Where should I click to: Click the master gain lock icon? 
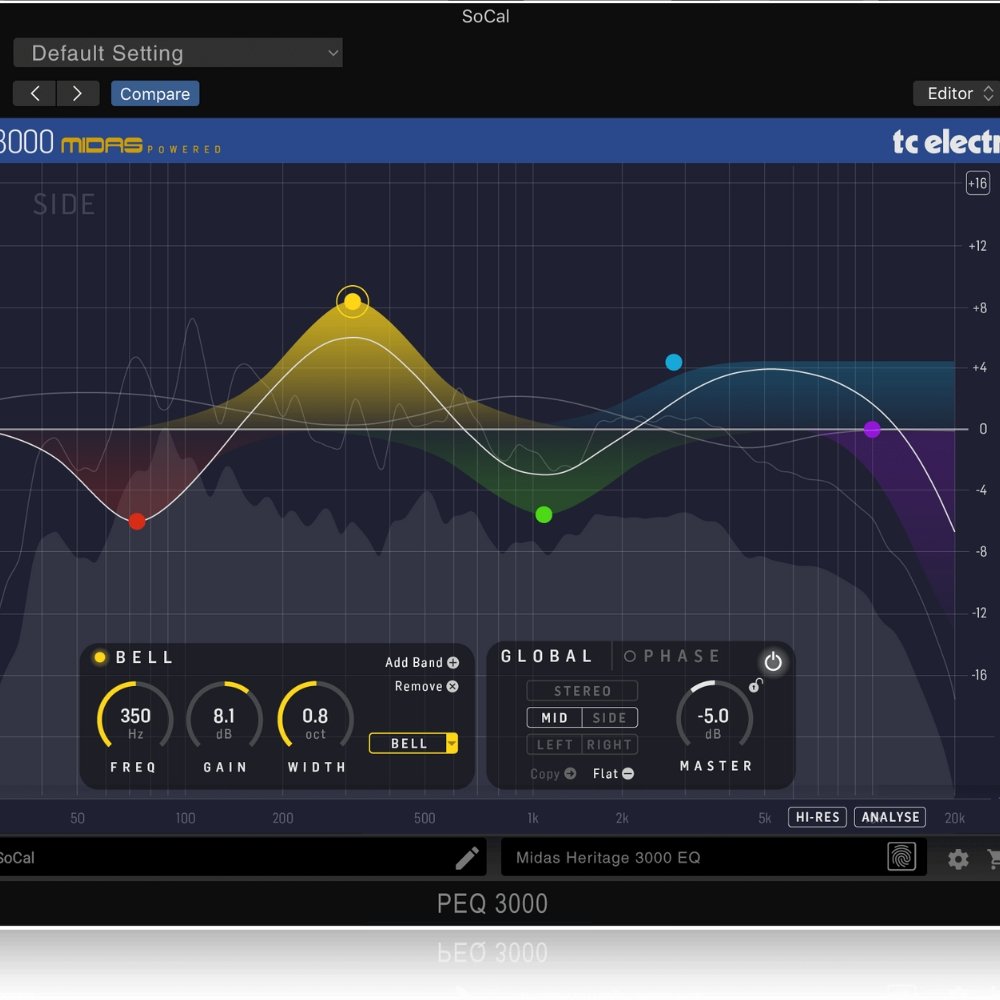coord(756,685)
